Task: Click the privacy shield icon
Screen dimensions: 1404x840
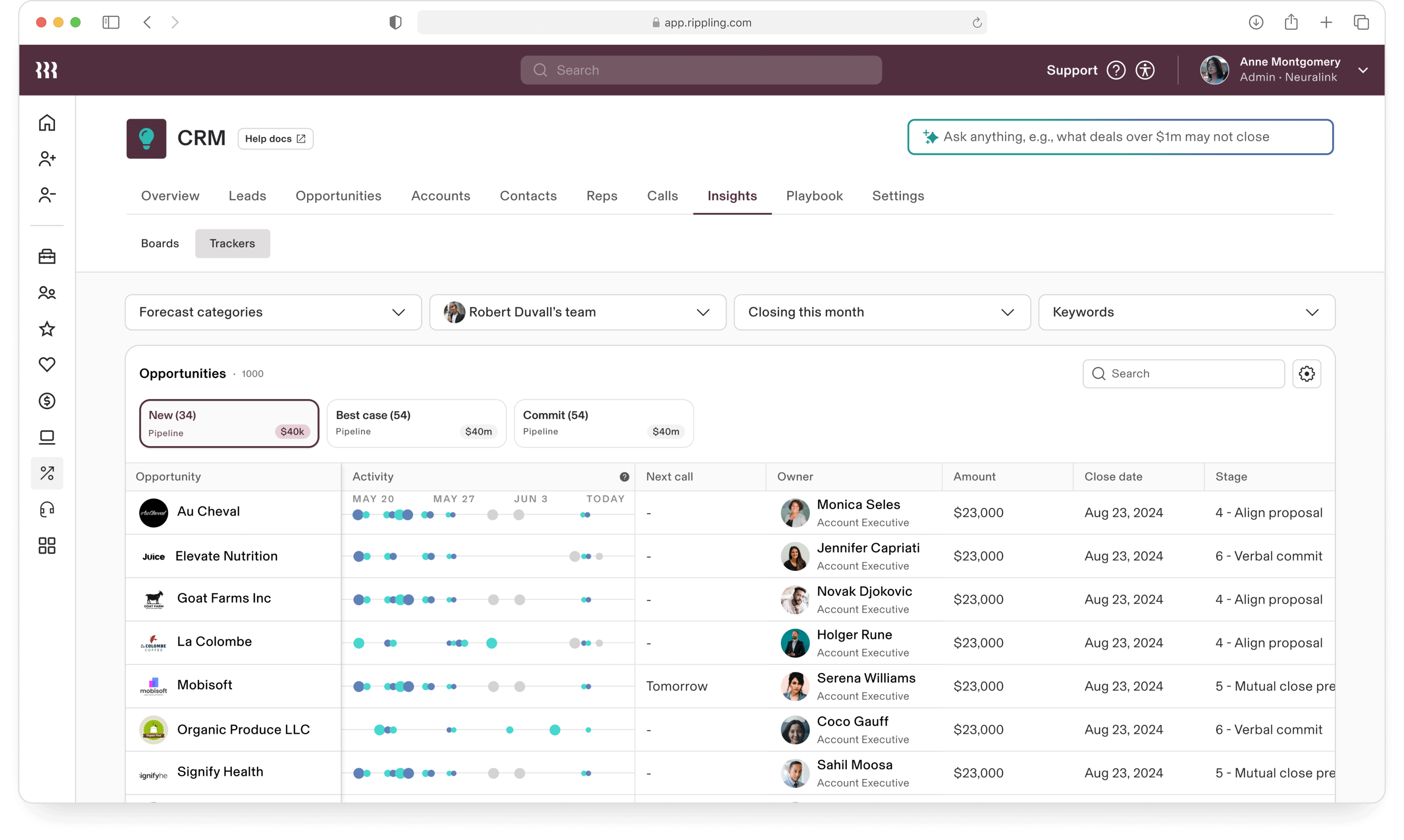Action: pyautogui.click(x=395, y=22)
